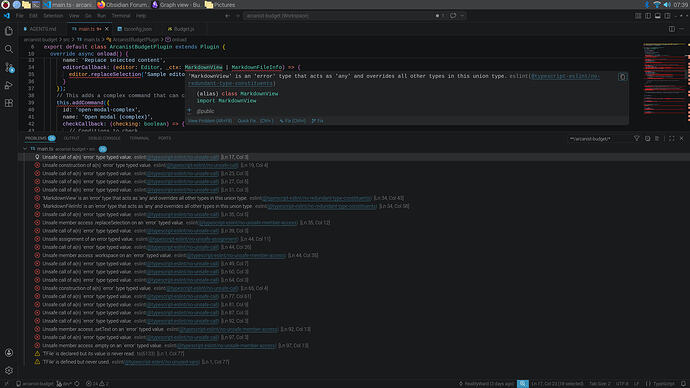This screenshot has height=388, width=690.
Task: Click View Problem link in hover tooltip
Action: coord(210,121)
